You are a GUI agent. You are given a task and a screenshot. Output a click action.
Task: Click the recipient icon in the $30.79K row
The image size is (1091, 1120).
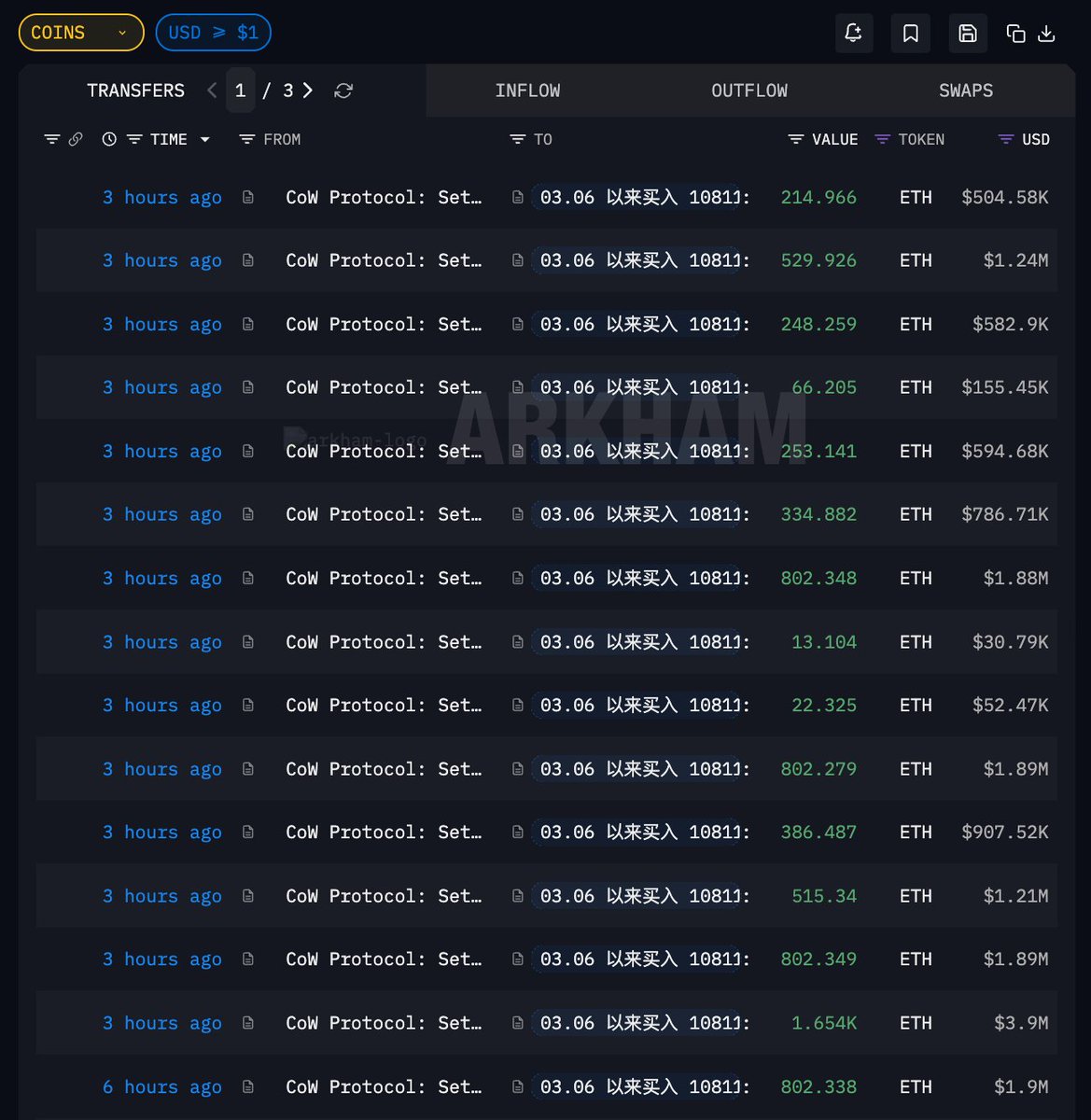click(518, 642)
